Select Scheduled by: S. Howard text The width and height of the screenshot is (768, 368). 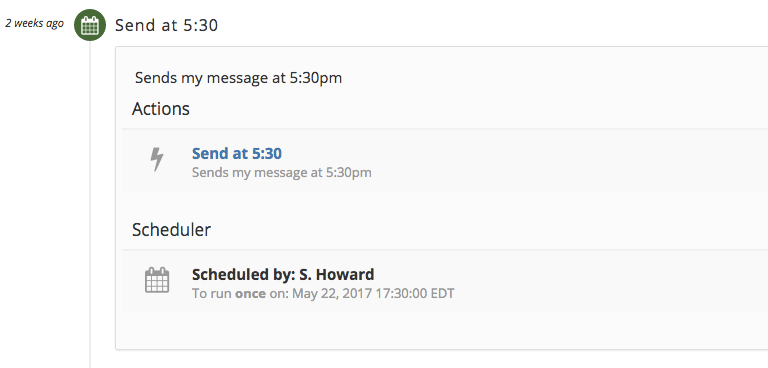pyautogui.click(x=283, y=274)
